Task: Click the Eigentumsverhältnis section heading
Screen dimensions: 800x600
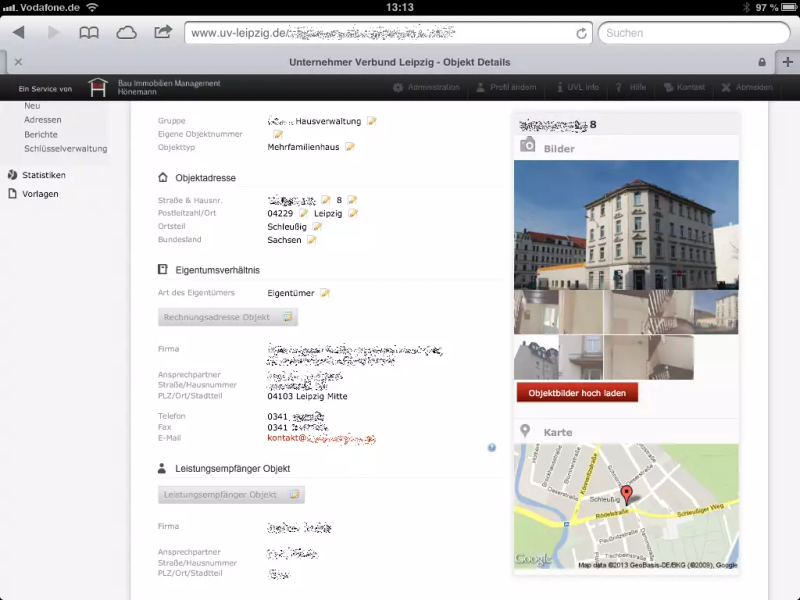Action: click(x=217, y=270)
